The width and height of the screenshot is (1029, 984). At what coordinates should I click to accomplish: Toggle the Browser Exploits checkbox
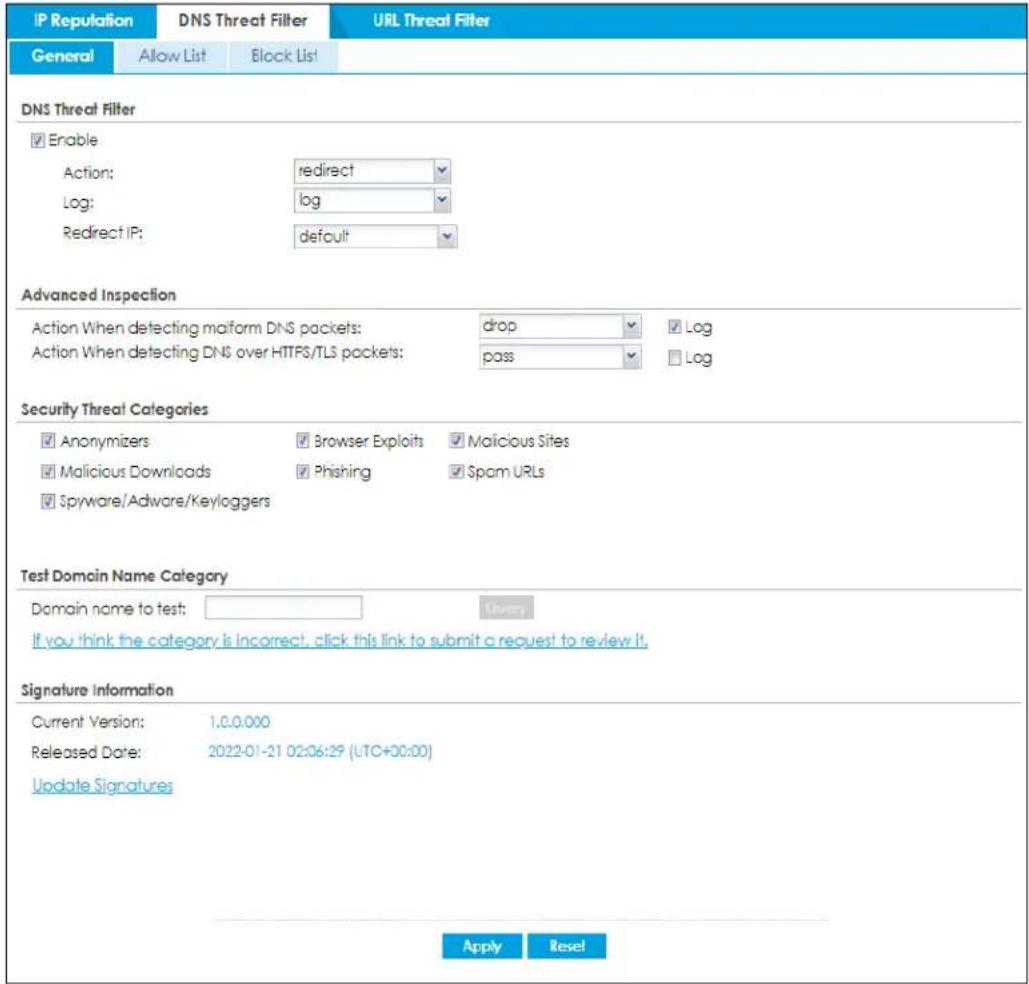coord(303,440)
